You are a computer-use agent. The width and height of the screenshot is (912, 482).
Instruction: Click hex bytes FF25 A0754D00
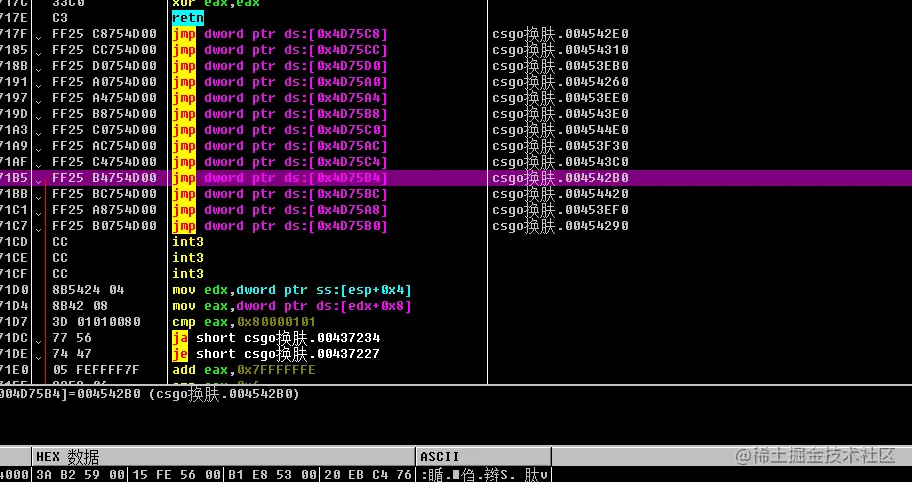pos(104,82)
